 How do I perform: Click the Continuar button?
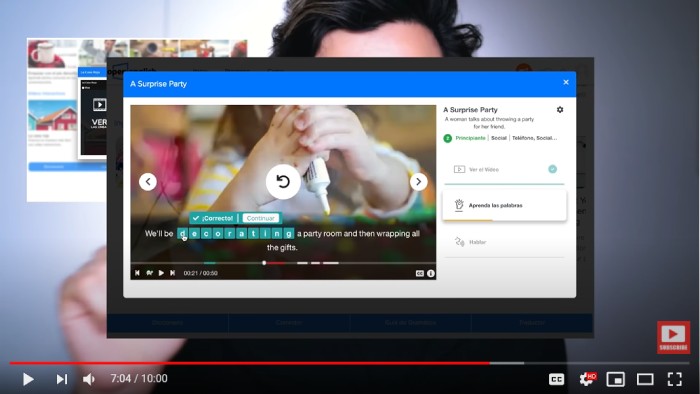coord(261,218)
